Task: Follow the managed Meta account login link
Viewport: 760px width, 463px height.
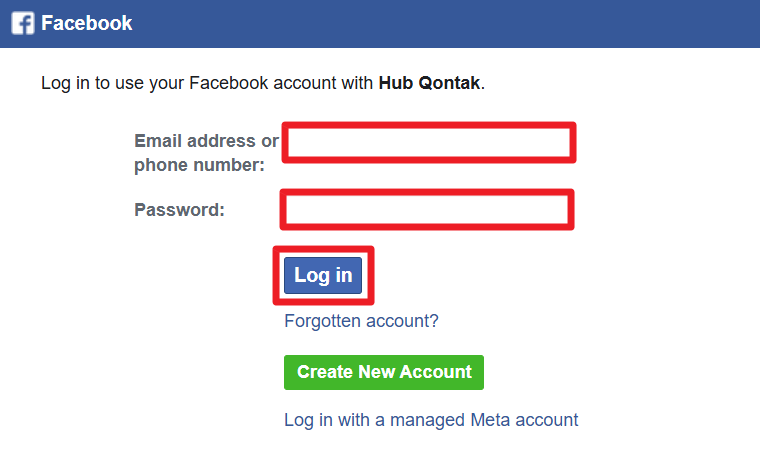Action: click(431, 420)
